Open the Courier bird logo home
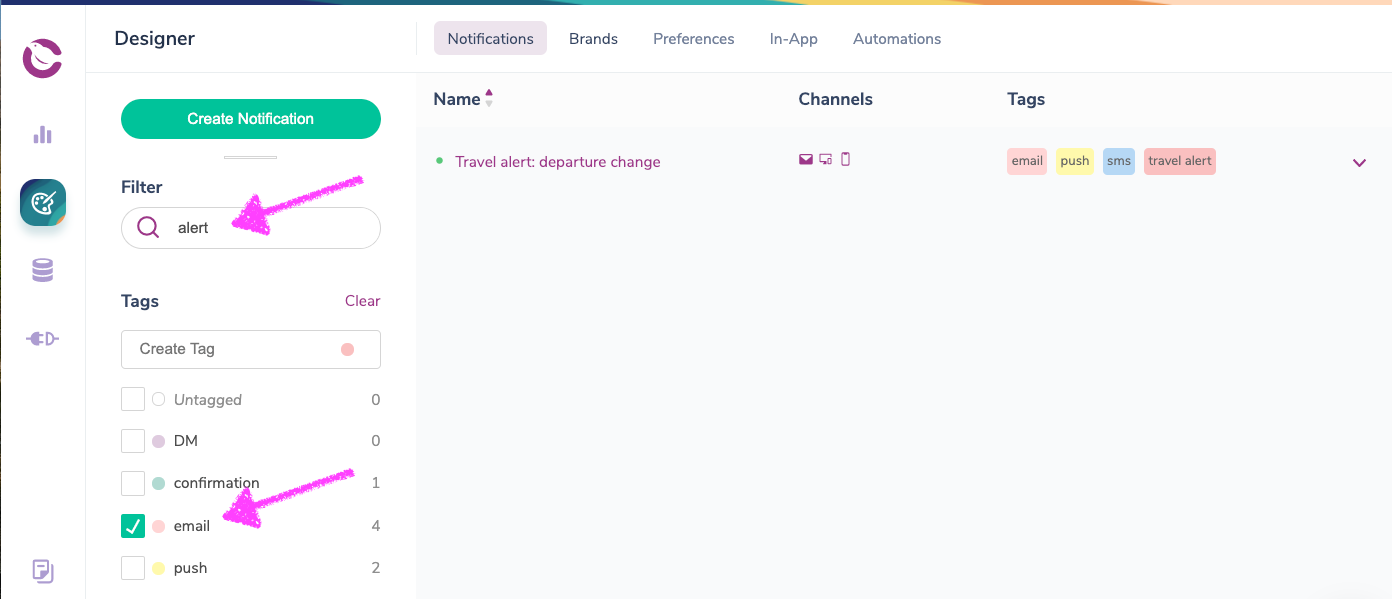The height and width of the screenshot is (599, 1392). coord(43,58)
